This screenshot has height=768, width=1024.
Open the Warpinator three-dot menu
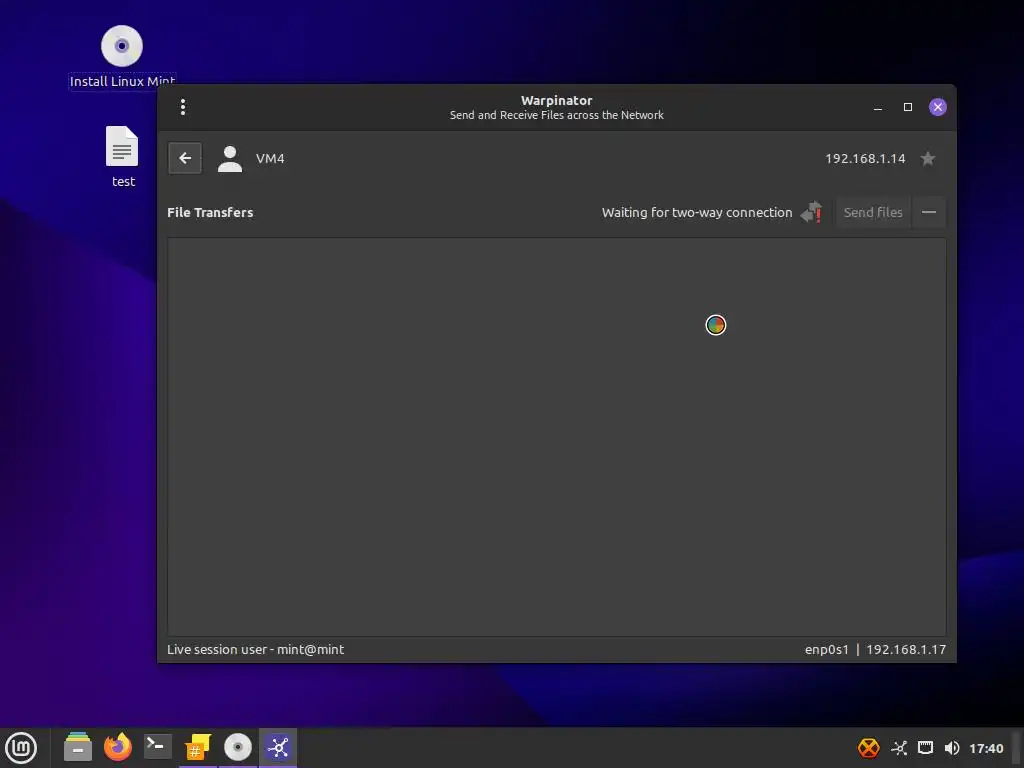183,107
